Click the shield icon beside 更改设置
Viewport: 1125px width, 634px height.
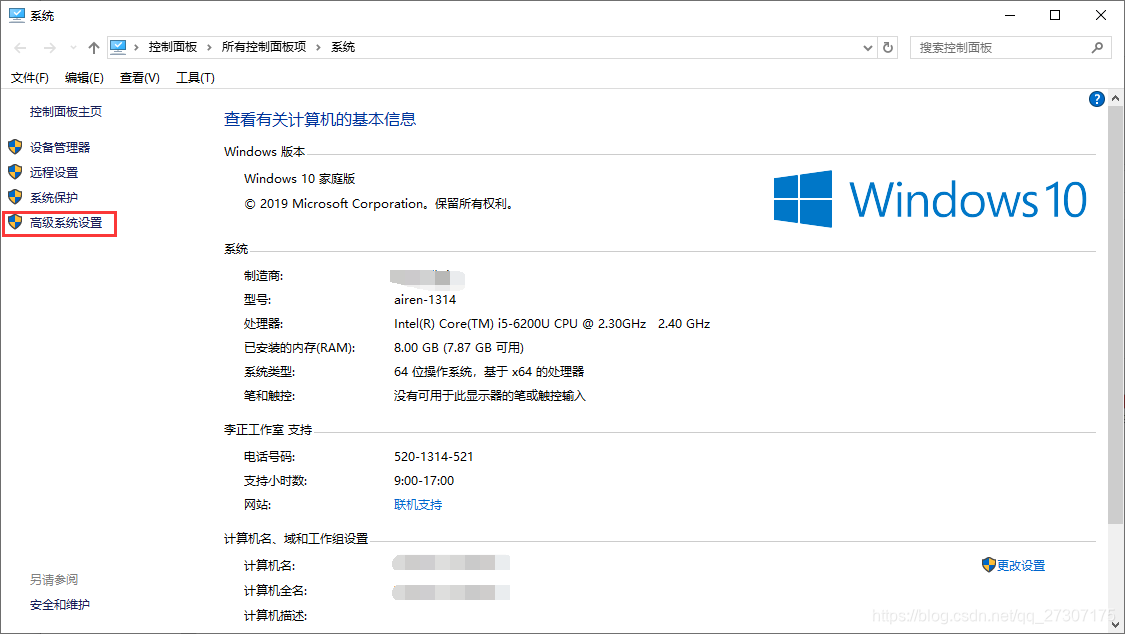click(989, 565)
